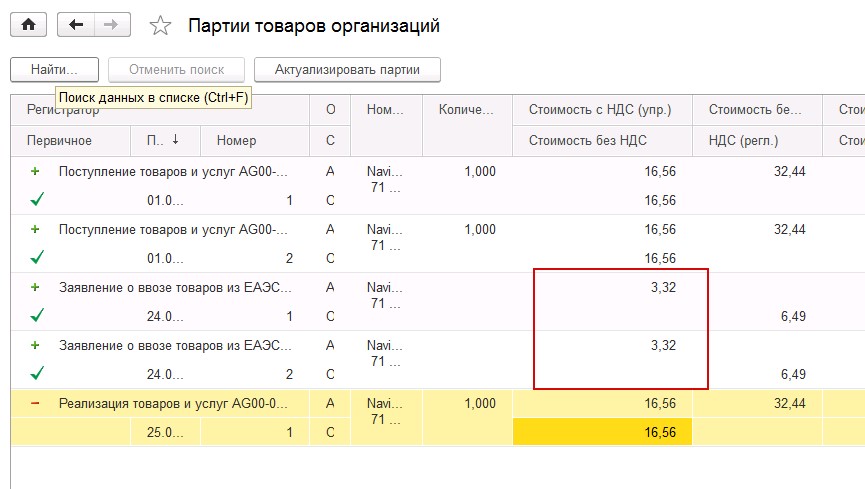
Task: Click the НДС (регл.) column header
Action: coord(743,141)
